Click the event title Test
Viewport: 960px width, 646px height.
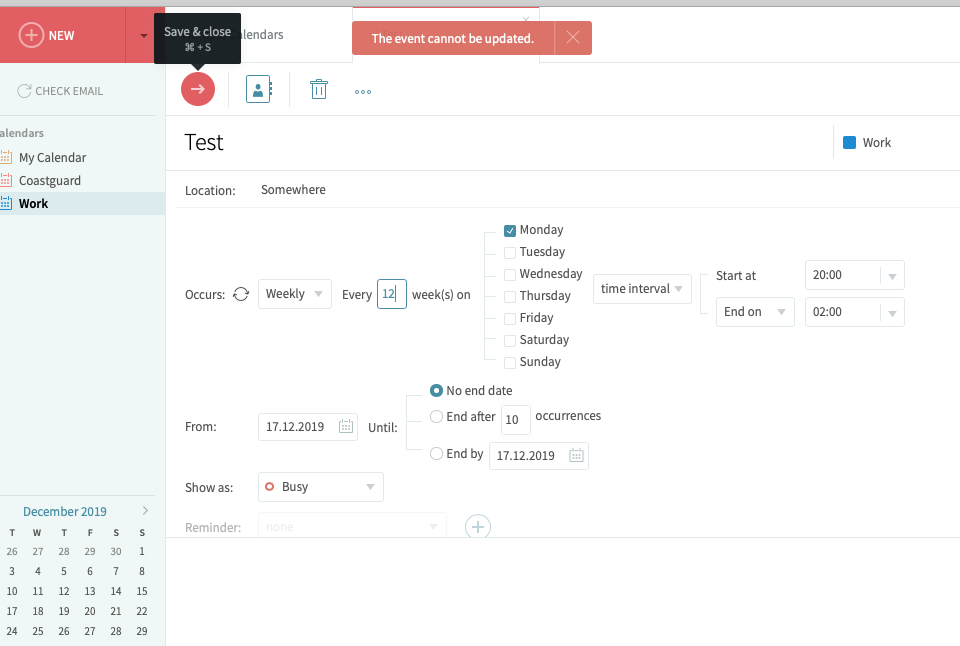(x=204, y=143)
